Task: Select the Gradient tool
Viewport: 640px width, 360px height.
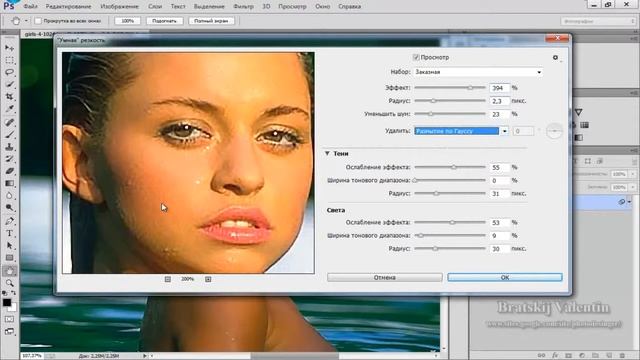Action: (9, 183)
